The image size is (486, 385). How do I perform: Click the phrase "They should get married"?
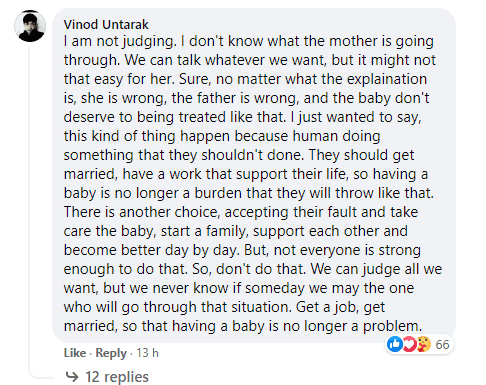point(239,165)
